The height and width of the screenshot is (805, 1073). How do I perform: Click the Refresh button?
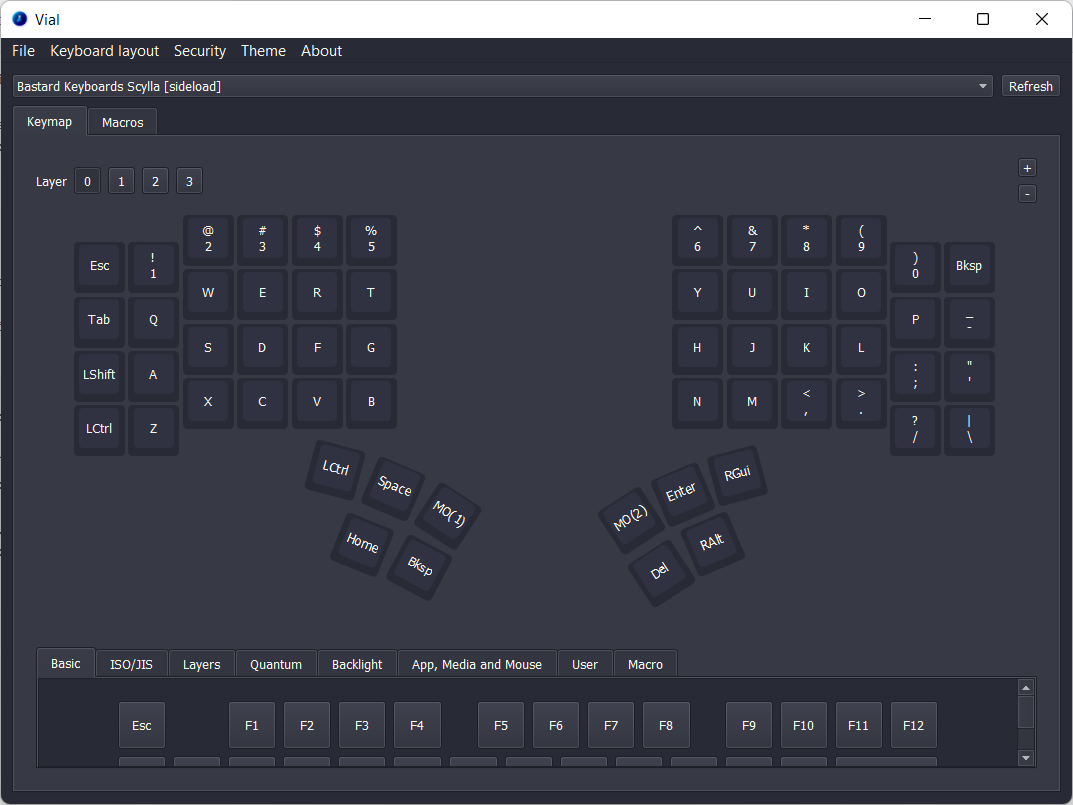coord(1031,86)
